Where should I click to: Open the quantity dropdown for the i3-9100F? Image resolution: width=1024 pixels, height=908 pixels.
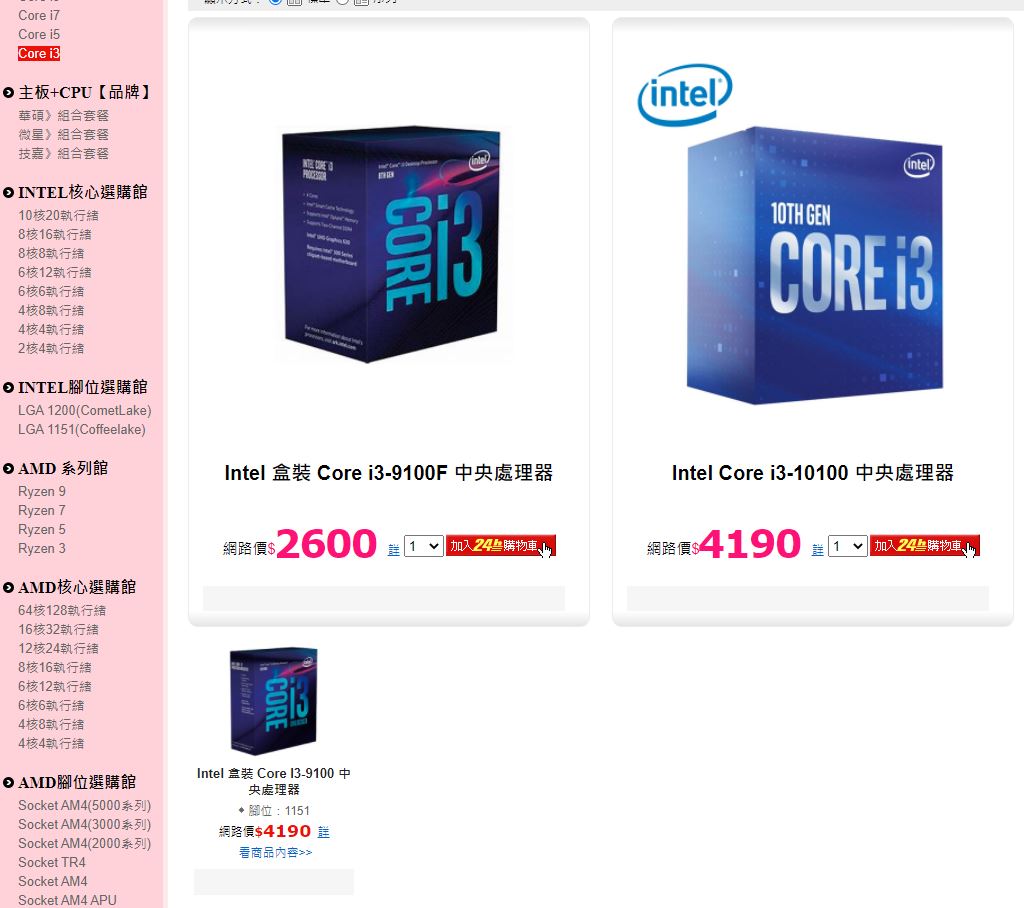coord(423,546)
